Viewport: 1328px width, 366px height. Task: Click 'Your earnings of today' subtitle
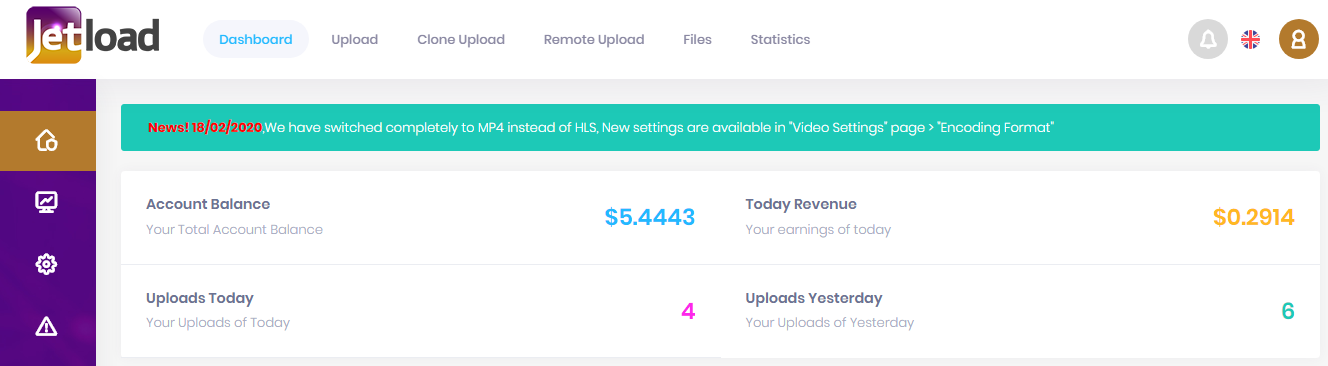pos(818,229)
